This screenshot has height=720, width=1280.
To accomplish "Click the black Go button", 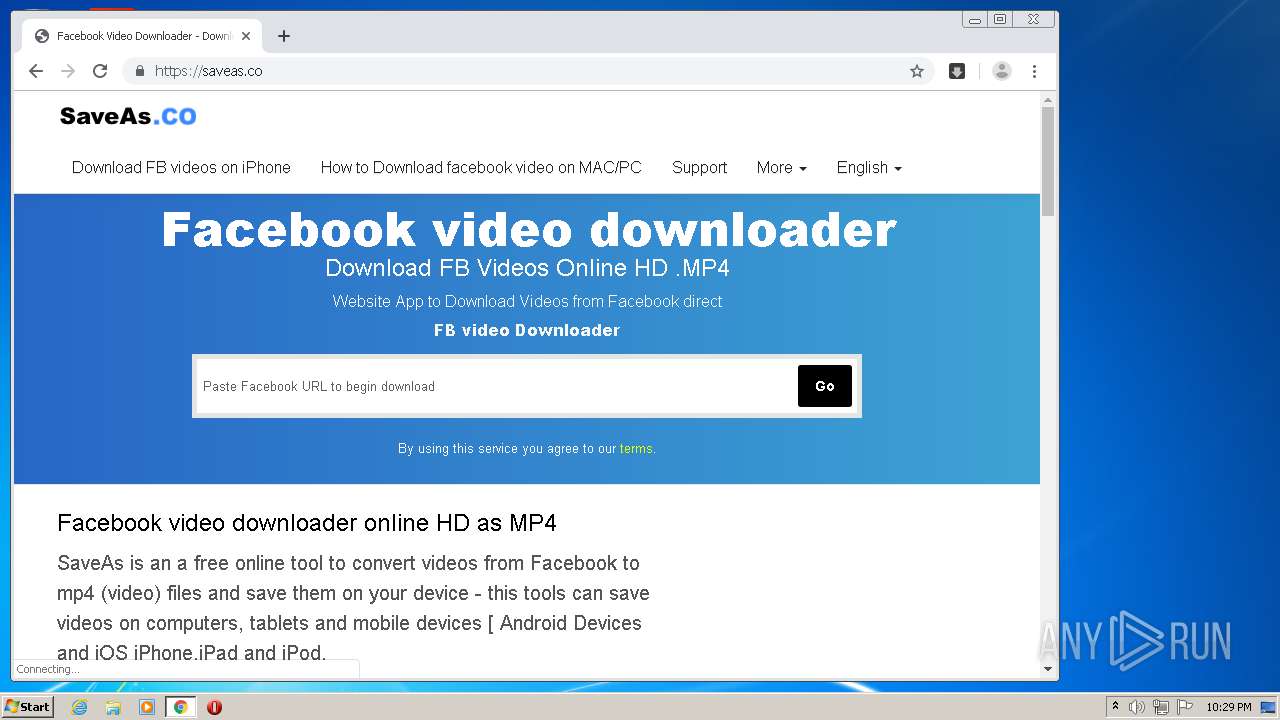I will pyautogui.click(x=825, y=386).
